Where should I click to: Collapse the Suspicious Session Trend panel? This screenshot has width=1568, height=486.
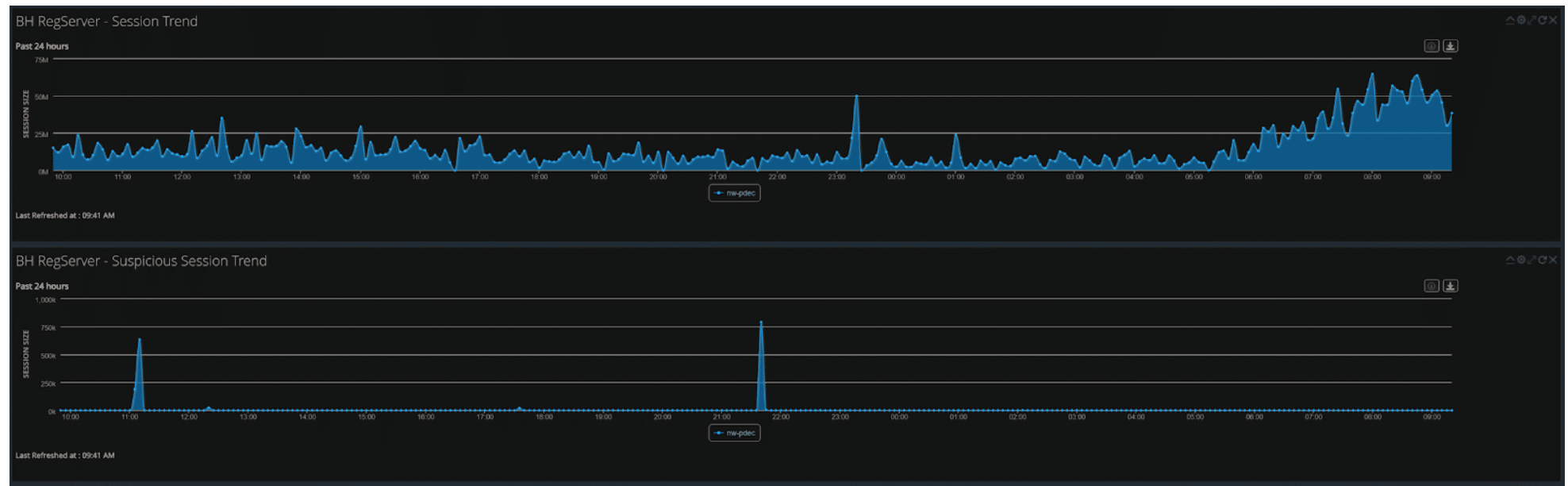click(1510, 260)
